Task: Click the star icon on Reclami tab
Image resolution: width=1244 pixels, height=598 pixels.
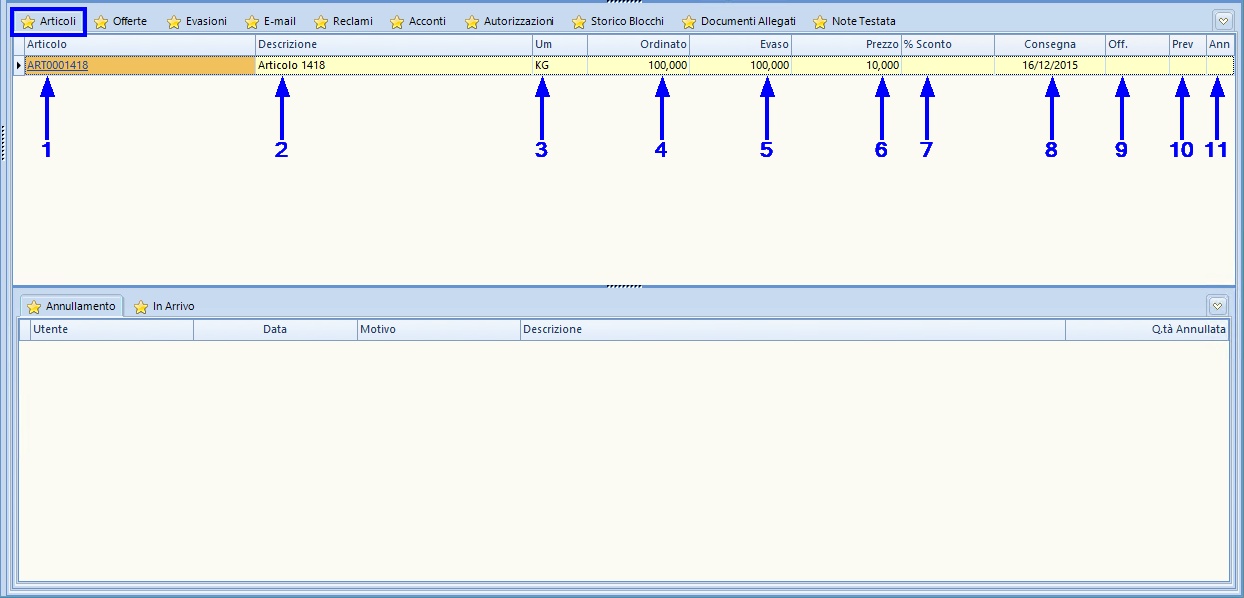Action: (321, 22)
